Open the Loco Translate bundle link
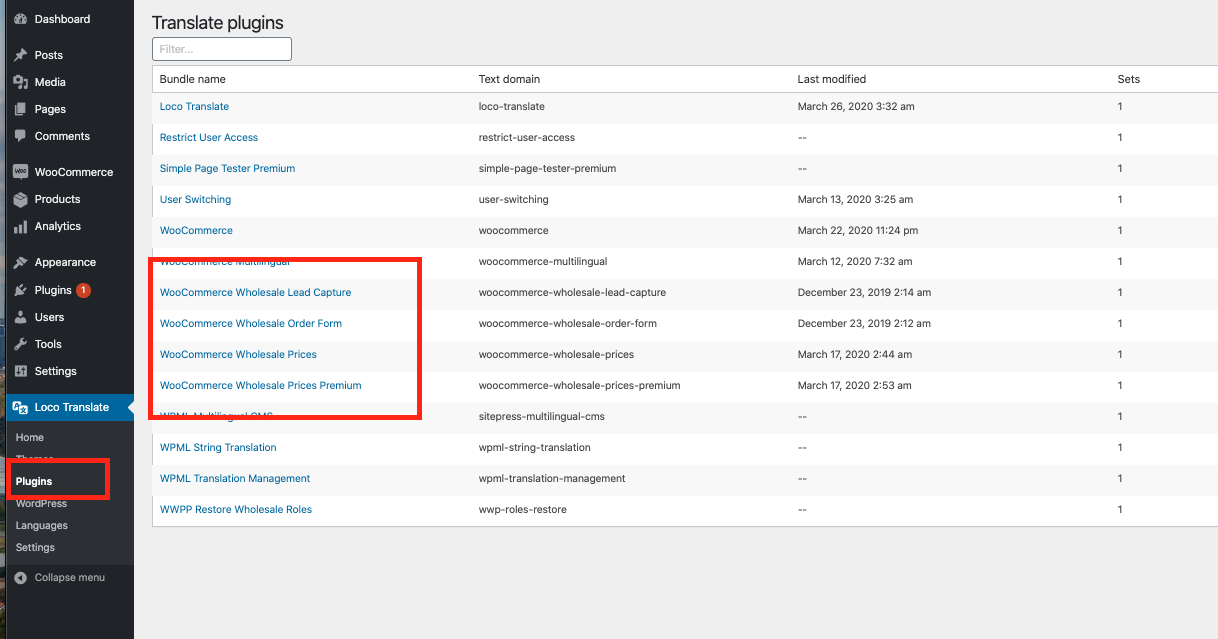The width and height of the screenshot is (1218, 639). 194,106
